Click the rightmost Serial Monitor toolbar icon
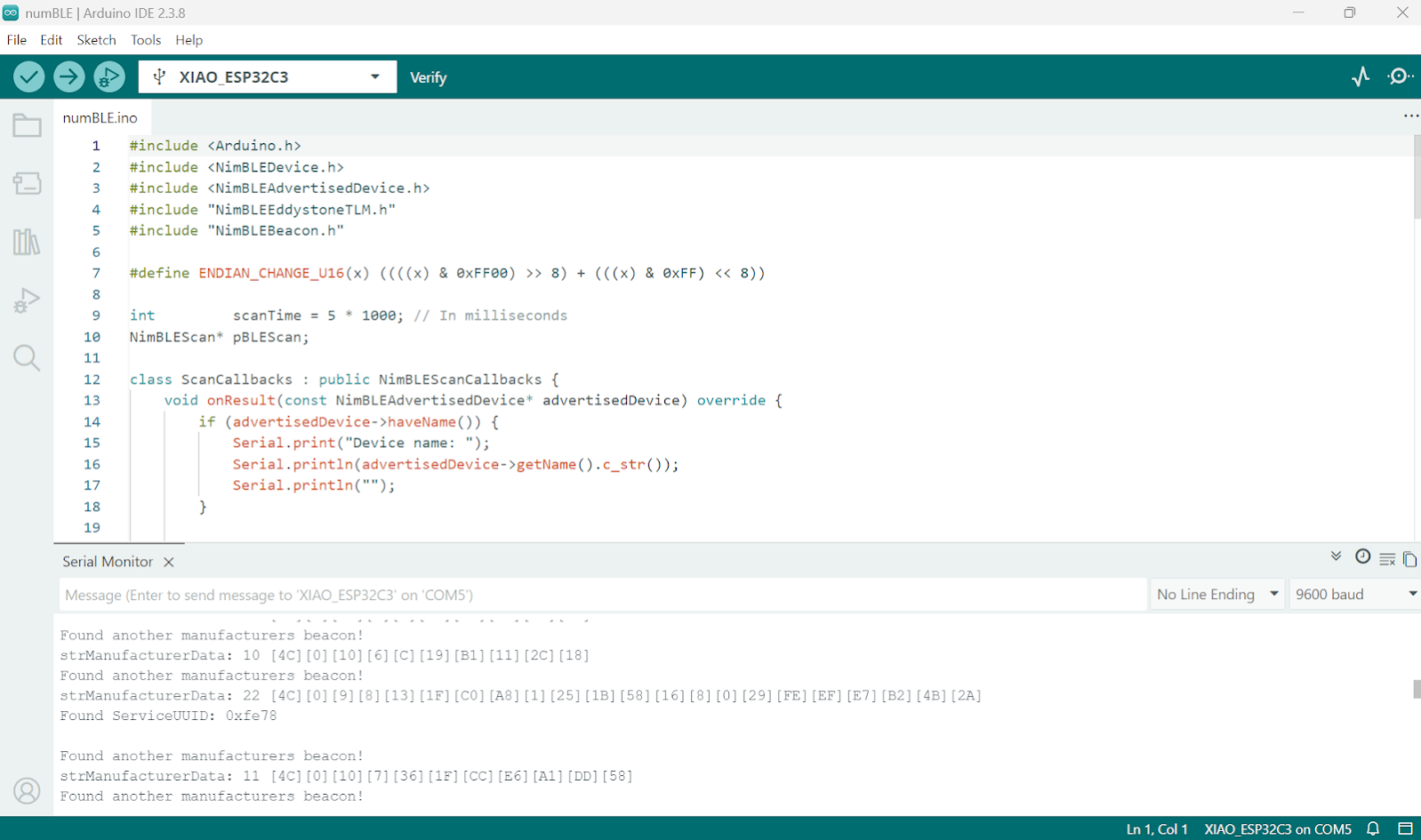The image size is (1421, 840). [1409, 559]
